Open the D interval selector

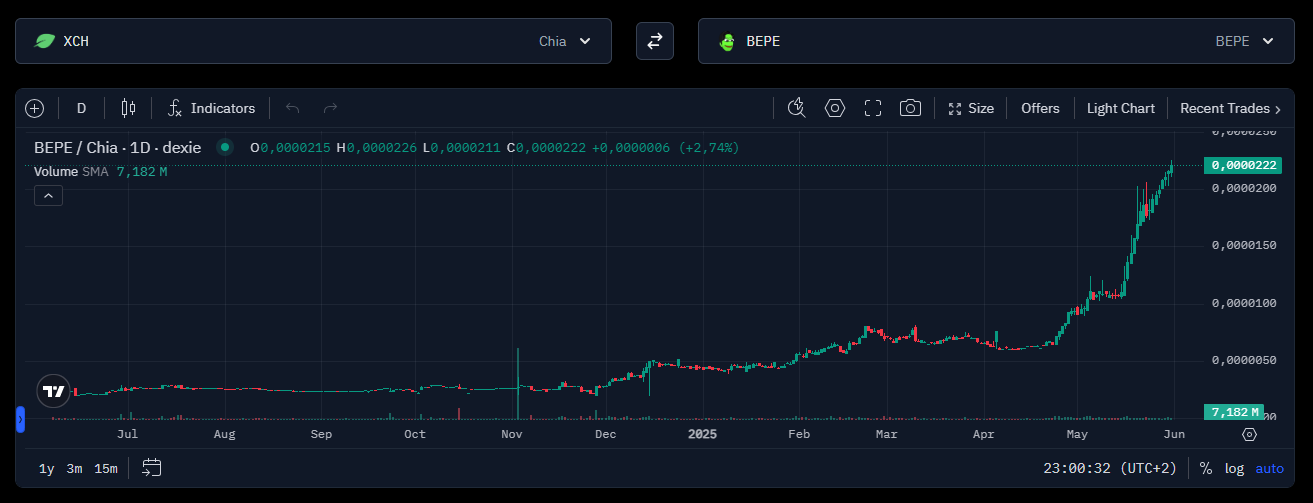[x=82, y=108]
